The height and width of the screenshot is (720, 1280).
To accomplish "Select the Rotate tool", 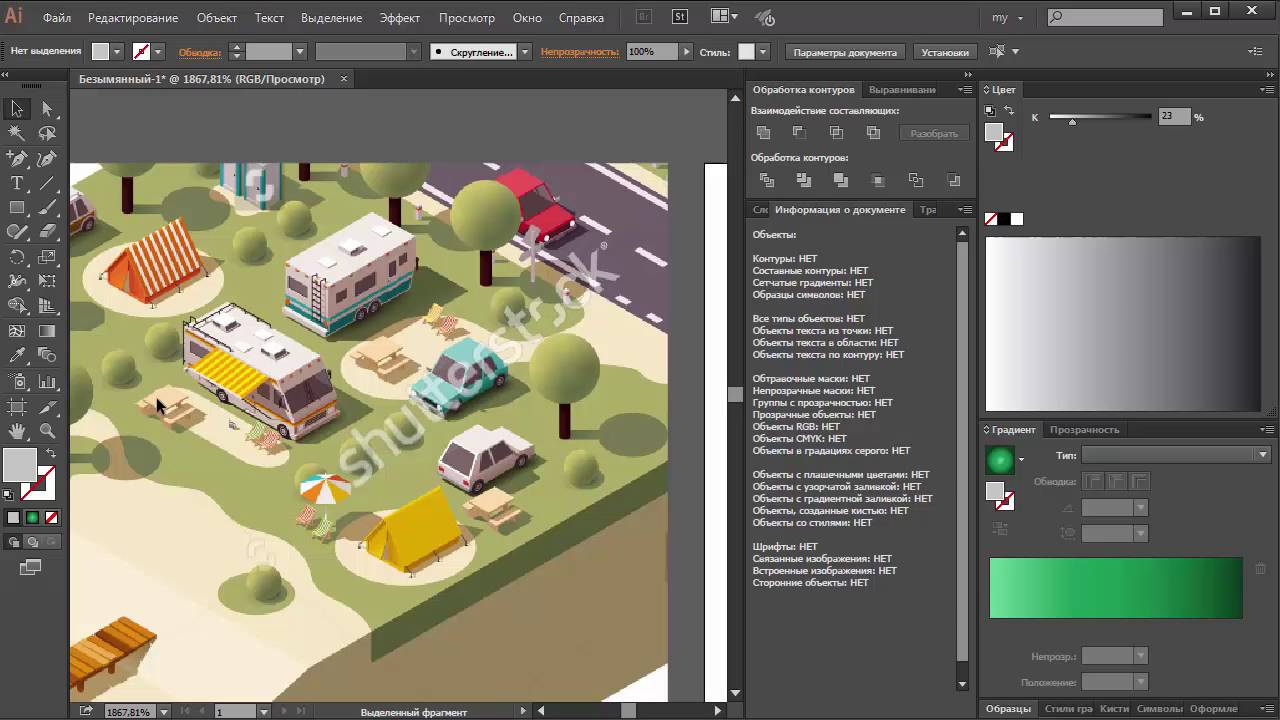I will point(17,257).
